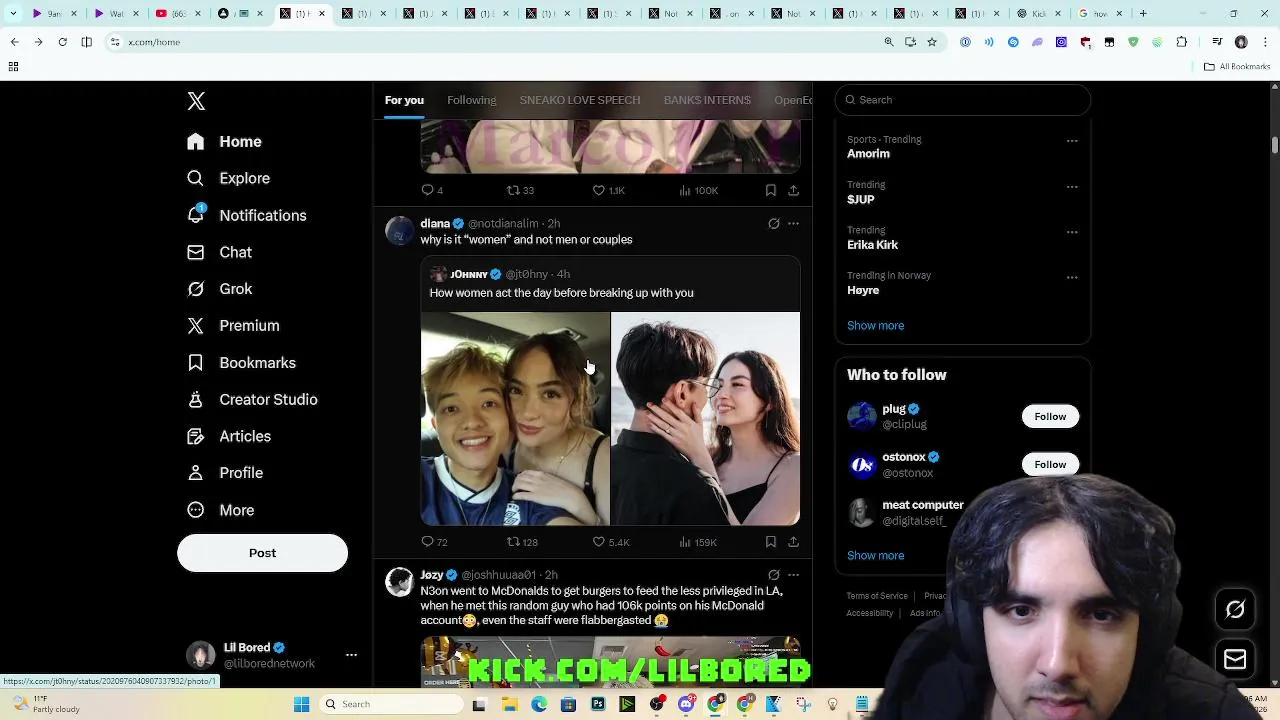Like diana's post with 5.4K likes
The height and width of the screenshot is (720, 1280).
tap(610, 542)
